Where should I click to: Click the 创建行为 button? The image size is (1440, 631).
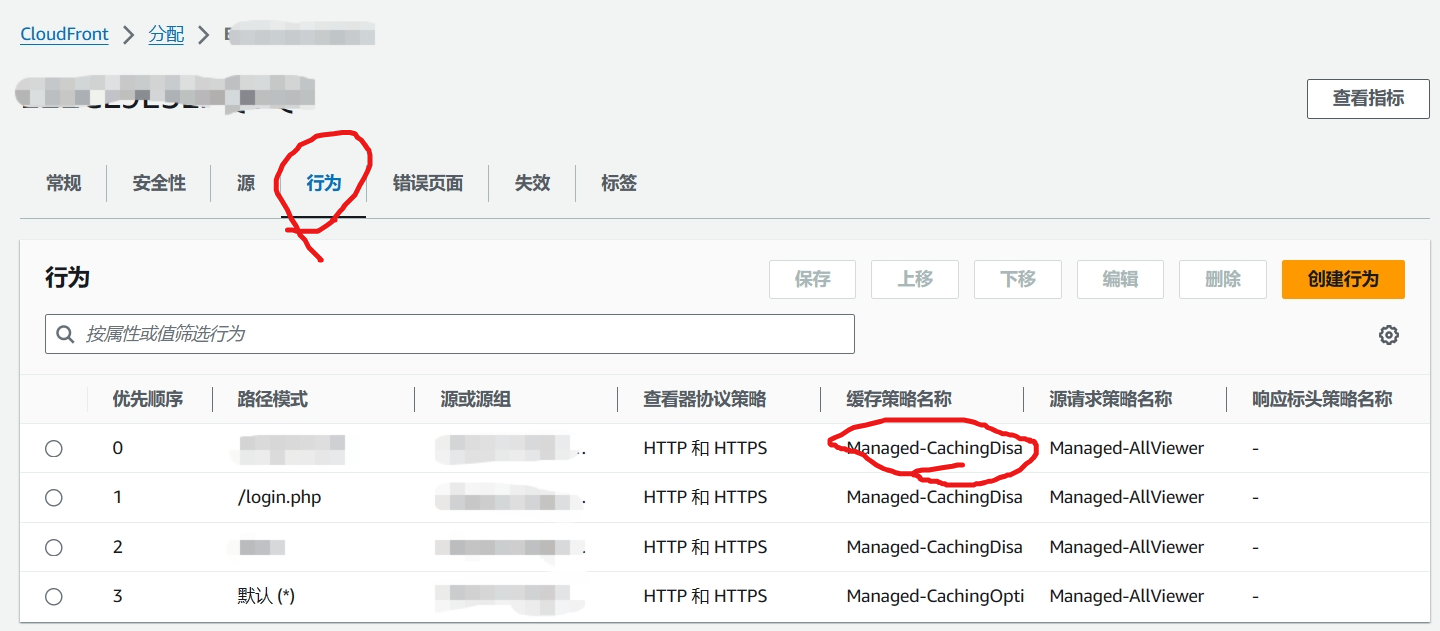coord(1343,279)
